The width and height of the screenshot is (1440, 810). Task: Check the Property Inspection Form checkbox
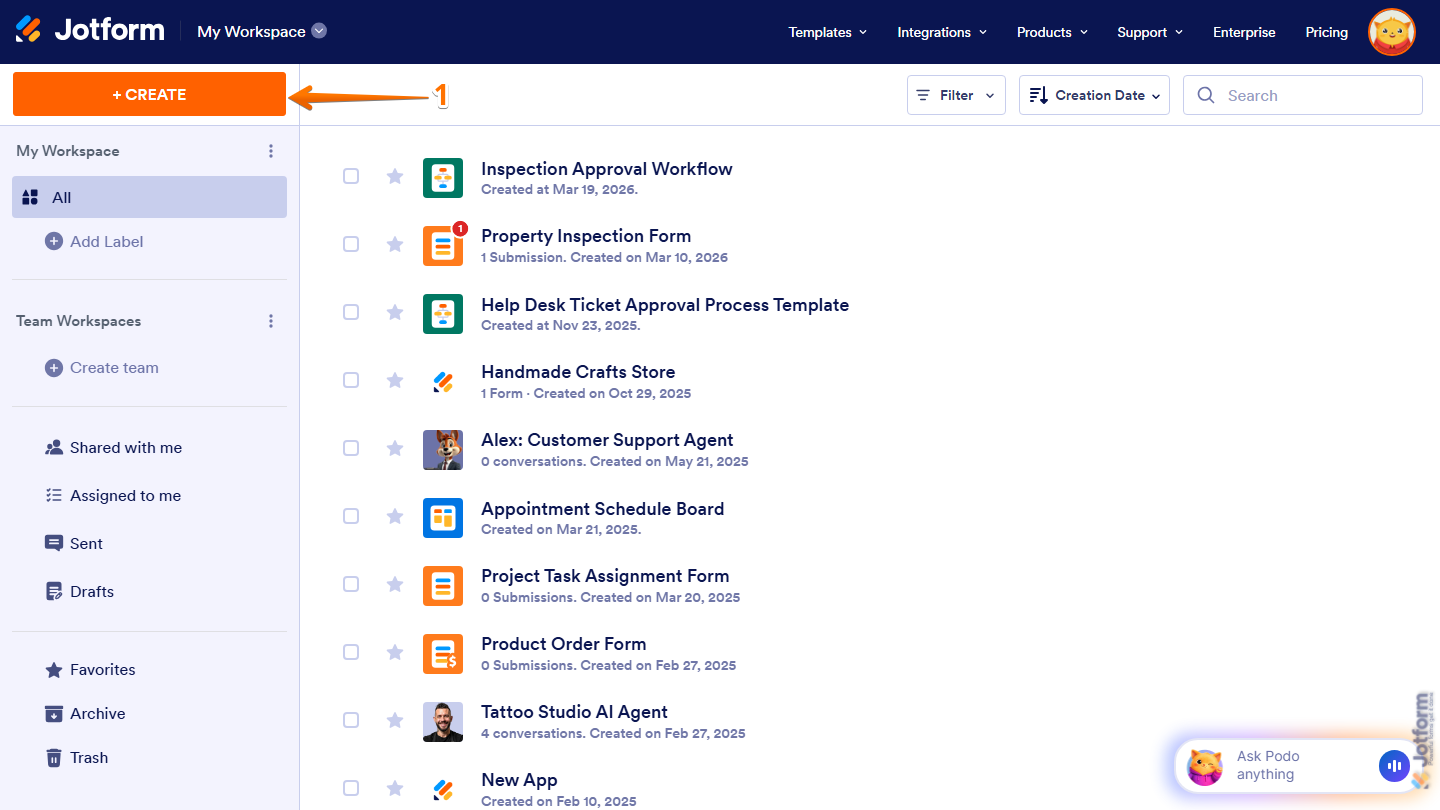click(351, 244)
